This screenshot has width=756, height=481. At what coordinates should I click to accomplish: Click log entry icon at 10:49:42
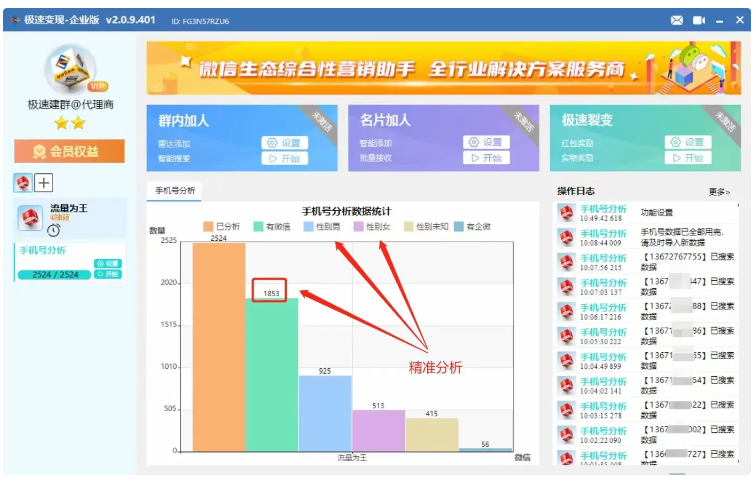click(x=567, y=213)
